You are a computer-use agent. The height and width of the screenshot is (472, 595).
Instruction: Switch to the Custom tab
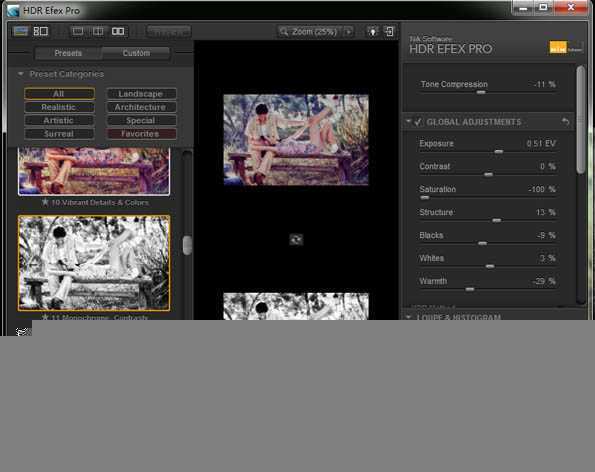click(136, 53)
